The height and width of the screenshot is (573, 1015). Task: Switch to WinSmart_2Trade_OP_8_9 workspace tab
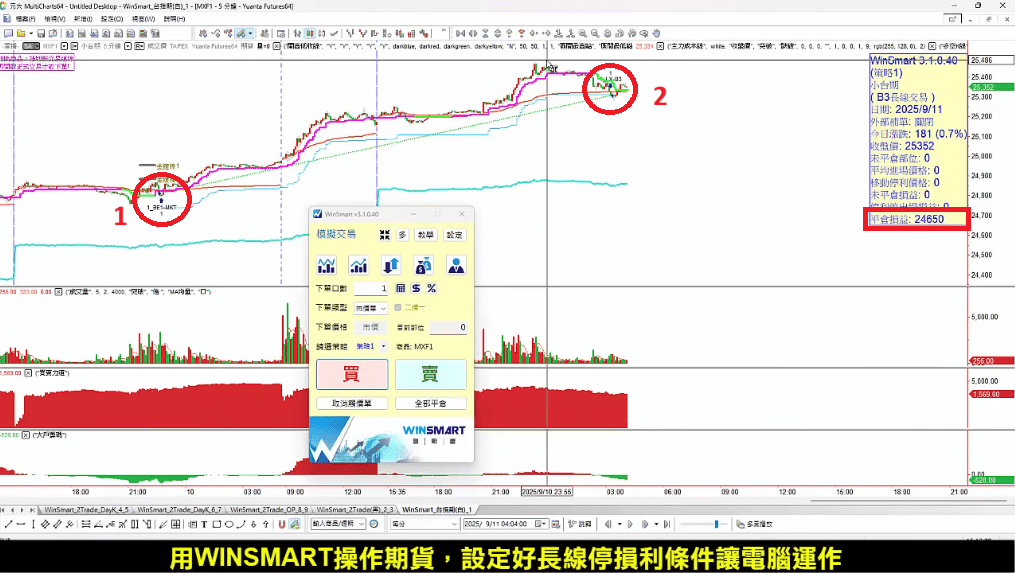[x=270, y=509]
